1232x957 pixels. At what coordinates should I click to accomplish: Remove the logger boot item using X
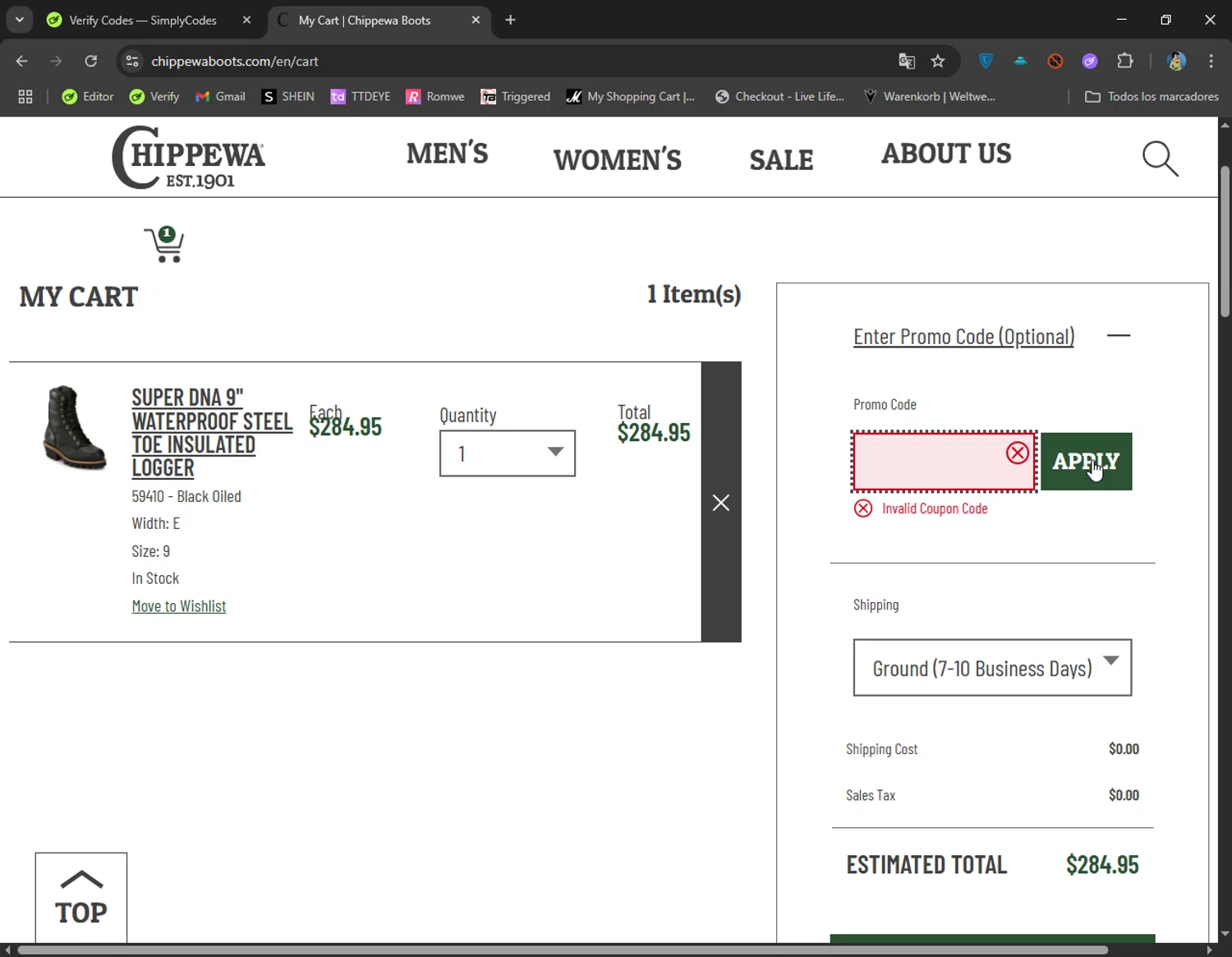tap(721, 502)
